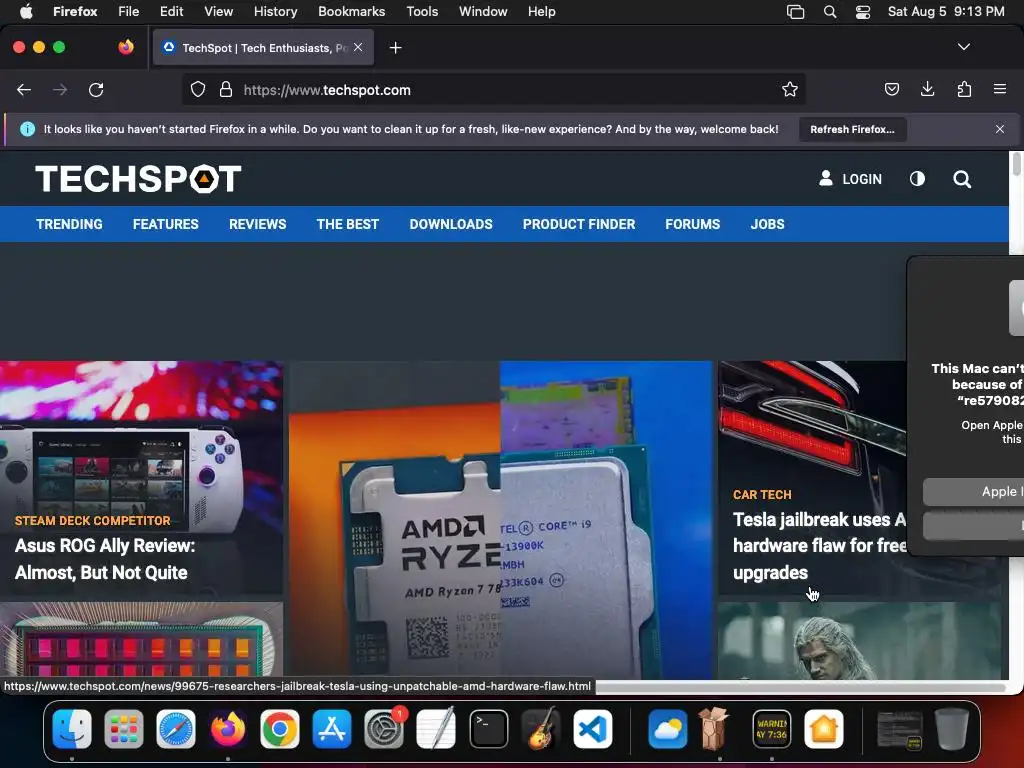1024x768 pixels.
Task: Click the menu bar date and time
Action: [x=946, y=12]
